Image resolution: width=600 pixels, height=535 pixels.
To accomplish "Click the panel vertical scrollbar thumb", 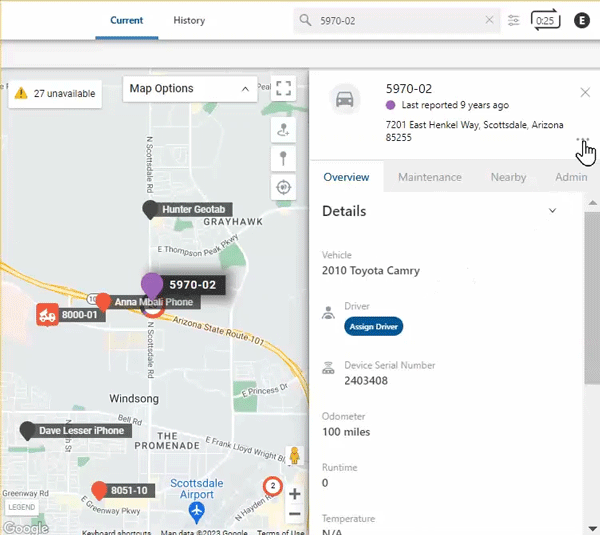I will tap(592, 297).
